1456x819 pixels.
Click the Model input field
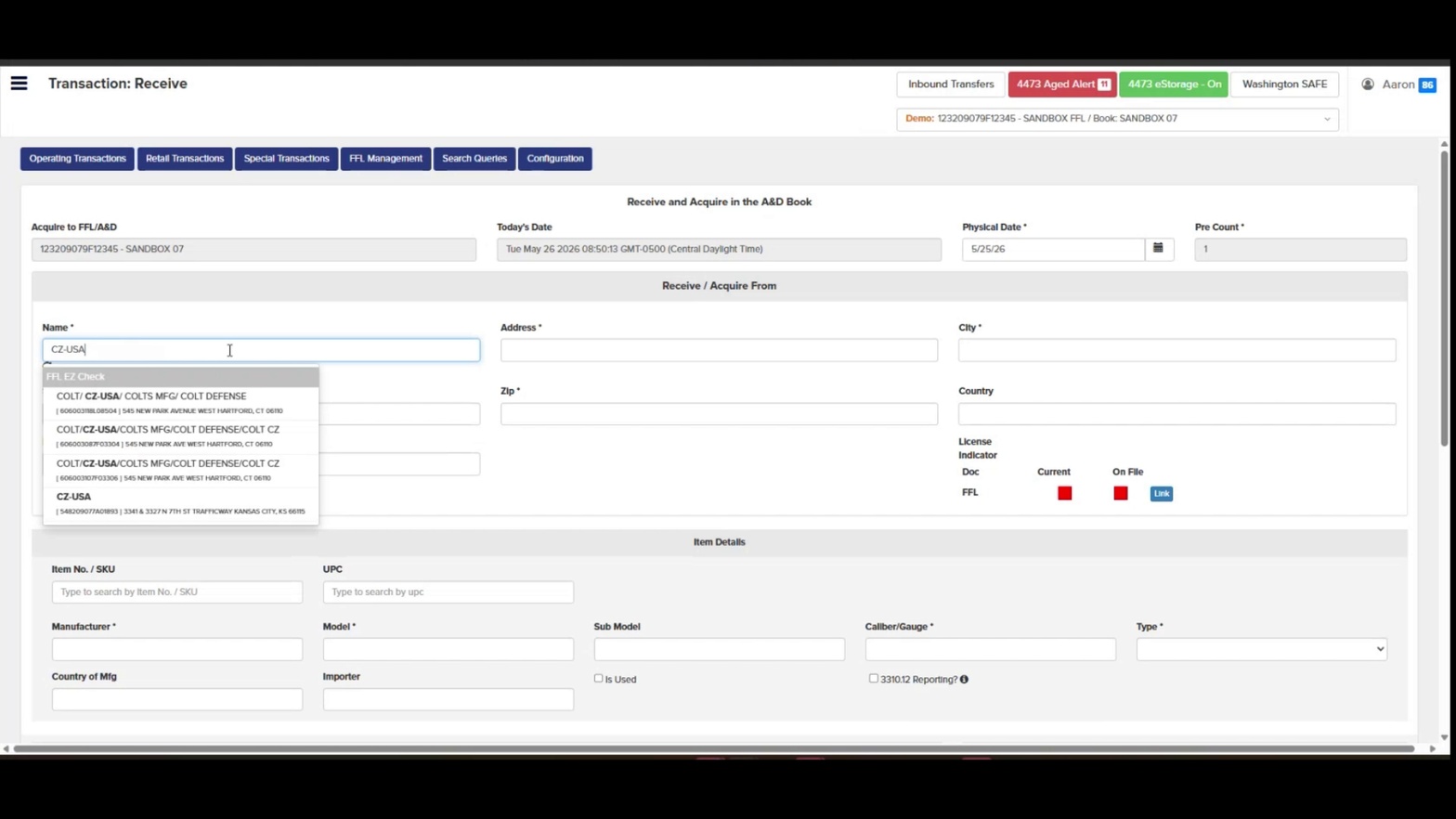pos(448,649)
